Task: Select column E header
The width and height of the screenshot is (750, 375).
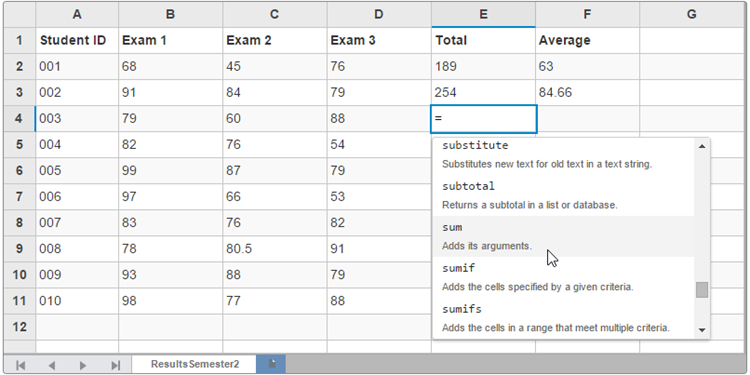Action: pyautogui.click(x=483, y=15)
